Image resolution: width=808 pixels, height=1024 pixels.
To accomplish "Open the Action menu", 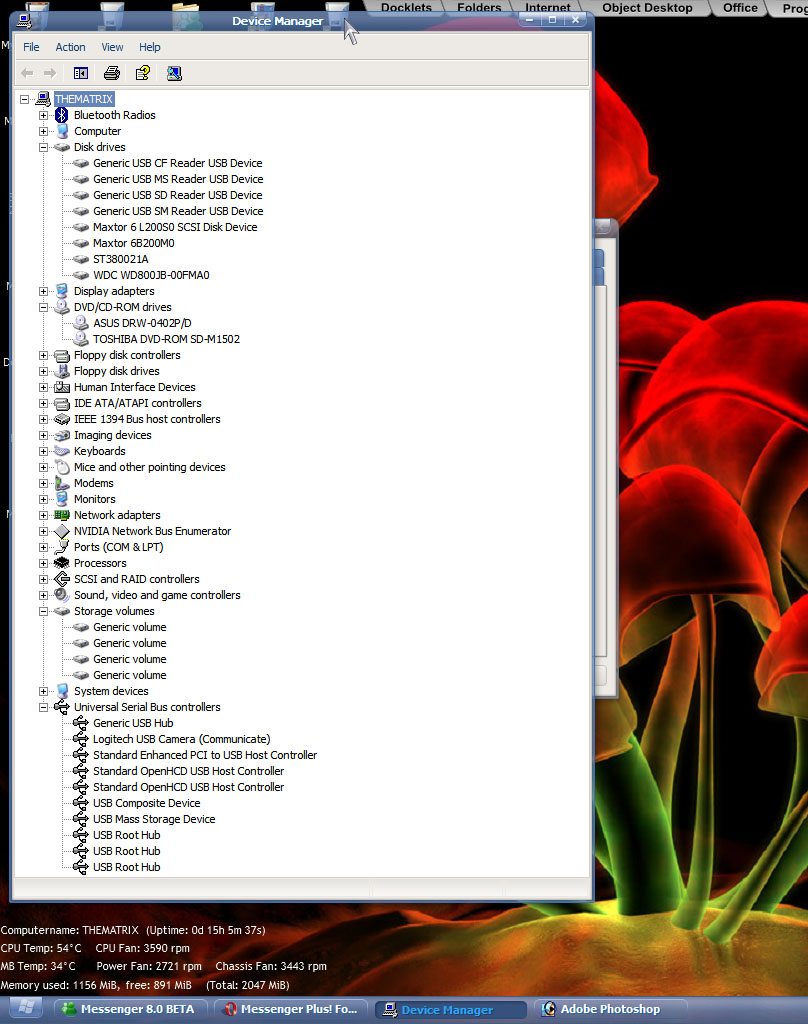I will (x=70, y=47).
